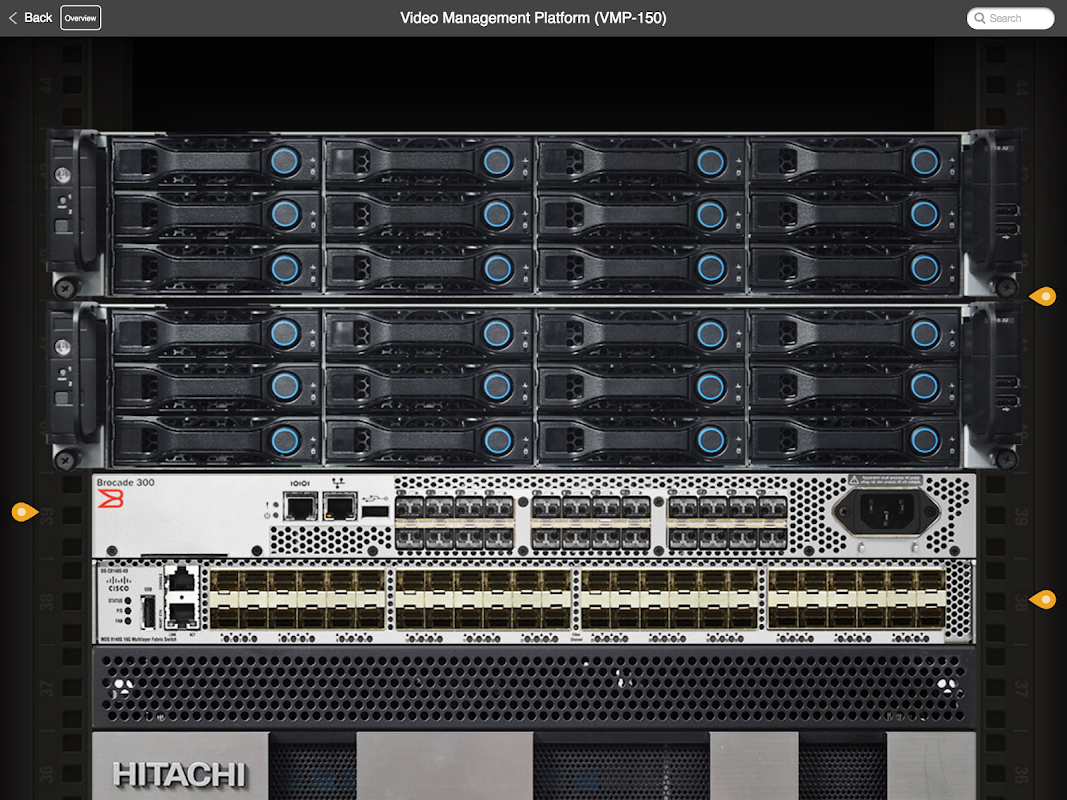The height and width of the screenshot is (800, 1067).
Task: Select the Brocade 300 switch label
Action: pyautogui.click(x=125, y=482)
